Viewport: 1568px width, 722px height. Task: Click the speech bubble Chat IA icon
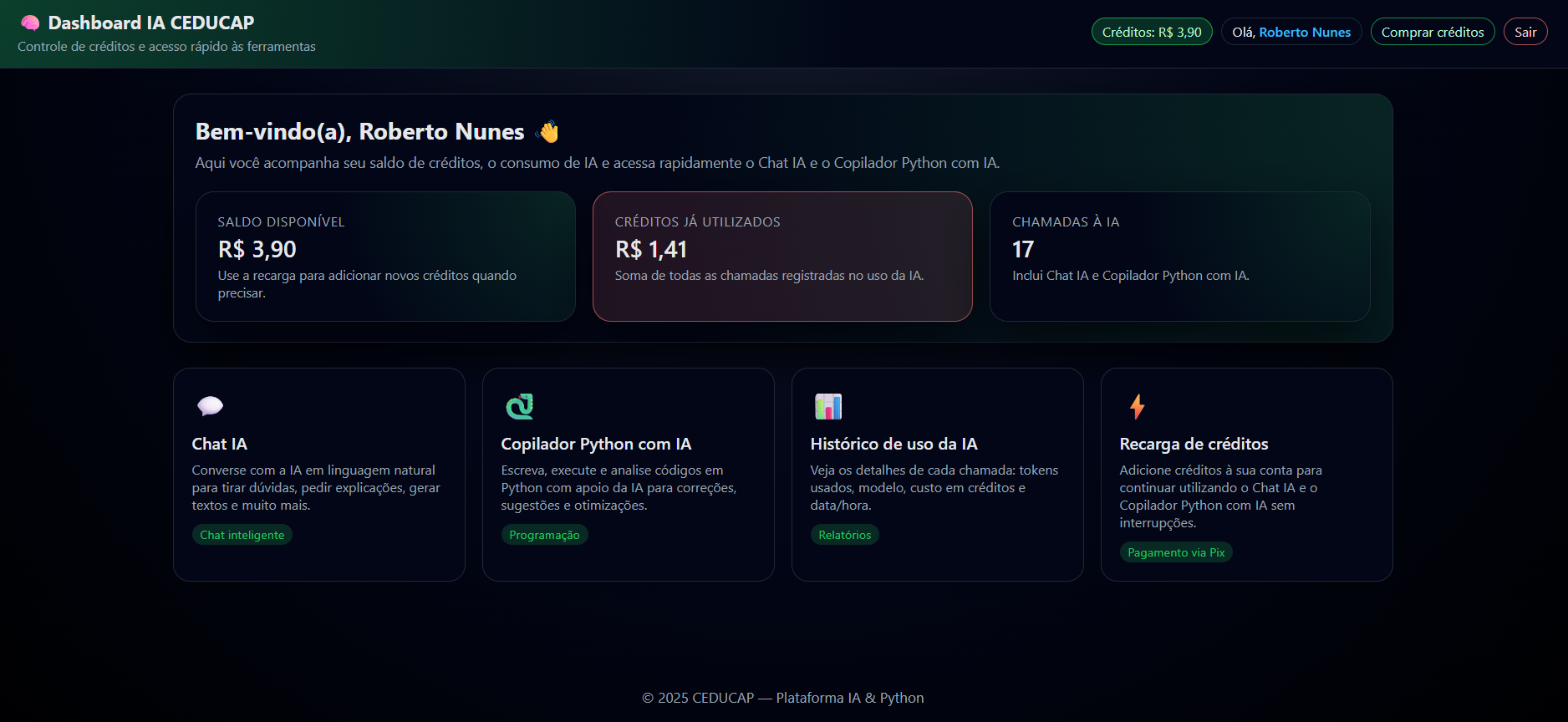210,406
